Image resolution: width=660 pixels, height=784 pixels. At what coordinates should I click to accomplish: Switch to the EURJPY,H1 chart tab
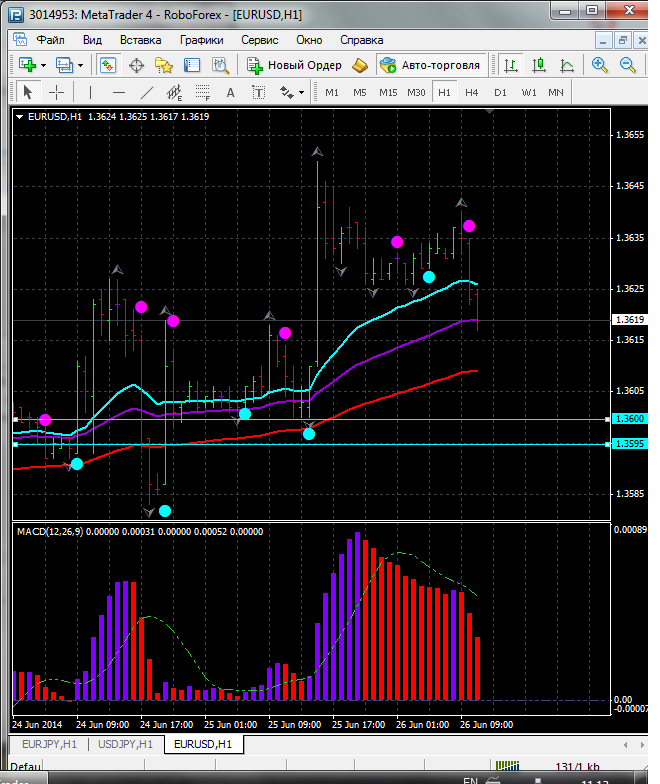(x=50, y=744)
